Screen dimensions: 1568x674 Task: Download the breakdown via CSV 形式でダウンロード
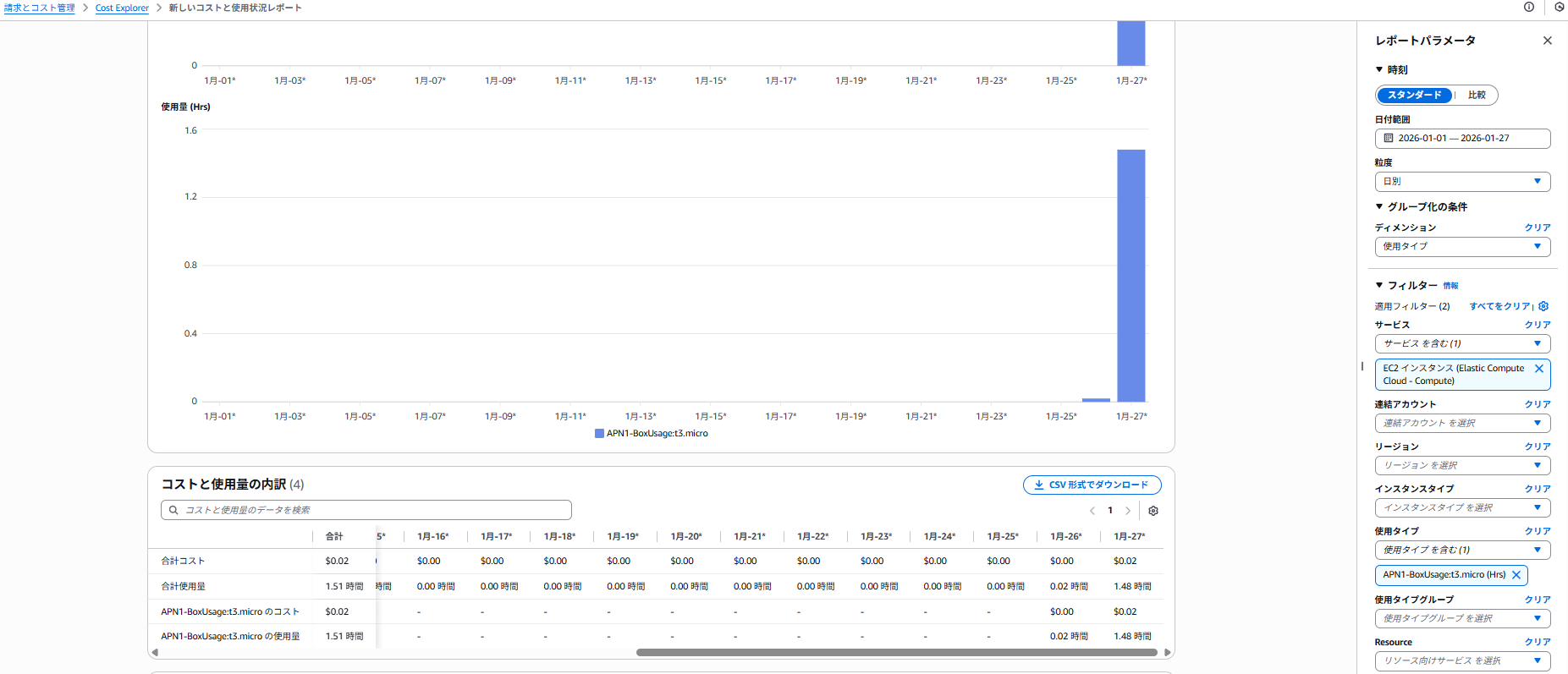click(1092, 485)
